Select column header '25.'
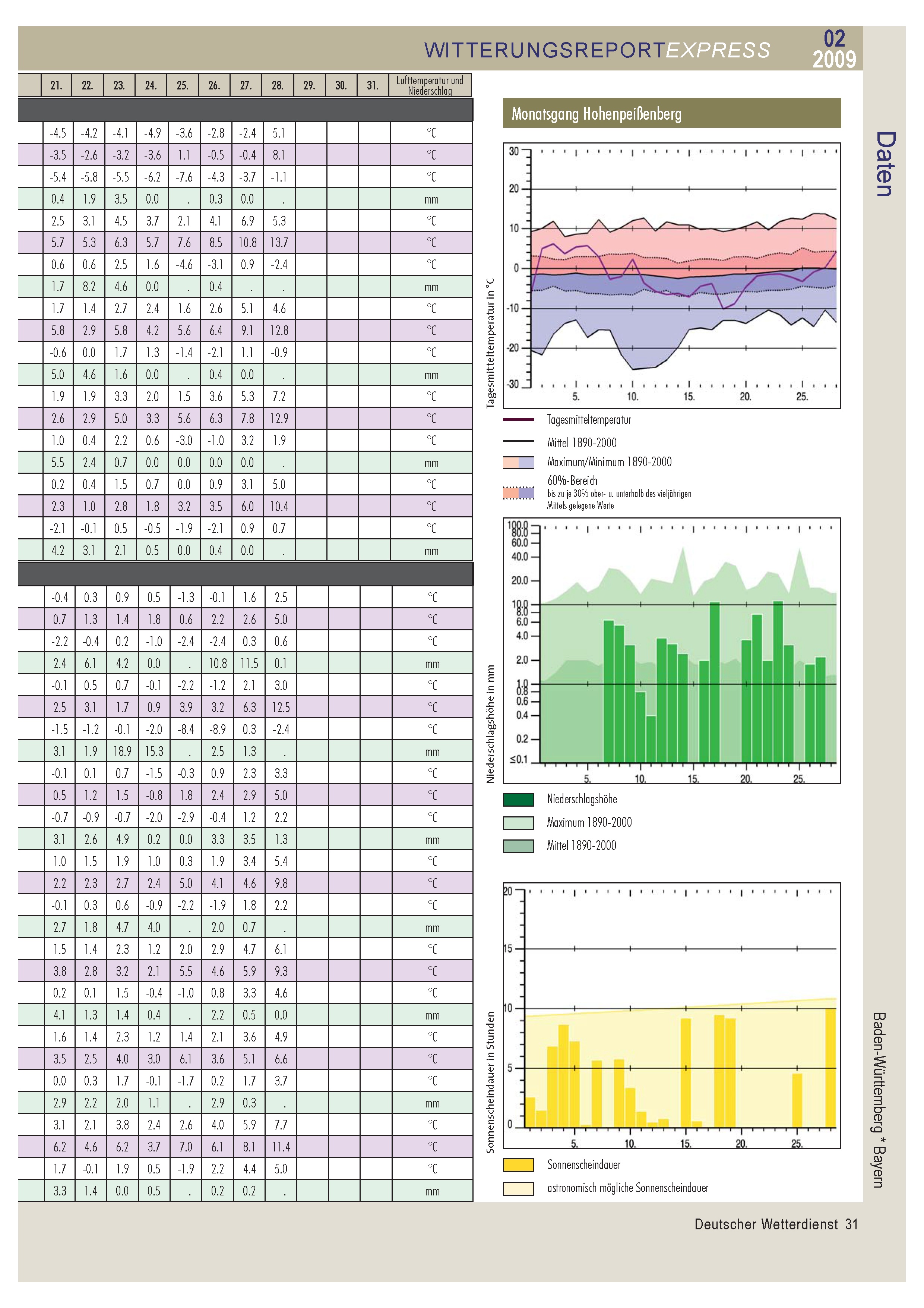924x1308 pixels. pyautogui.click(x=183, y=85)
